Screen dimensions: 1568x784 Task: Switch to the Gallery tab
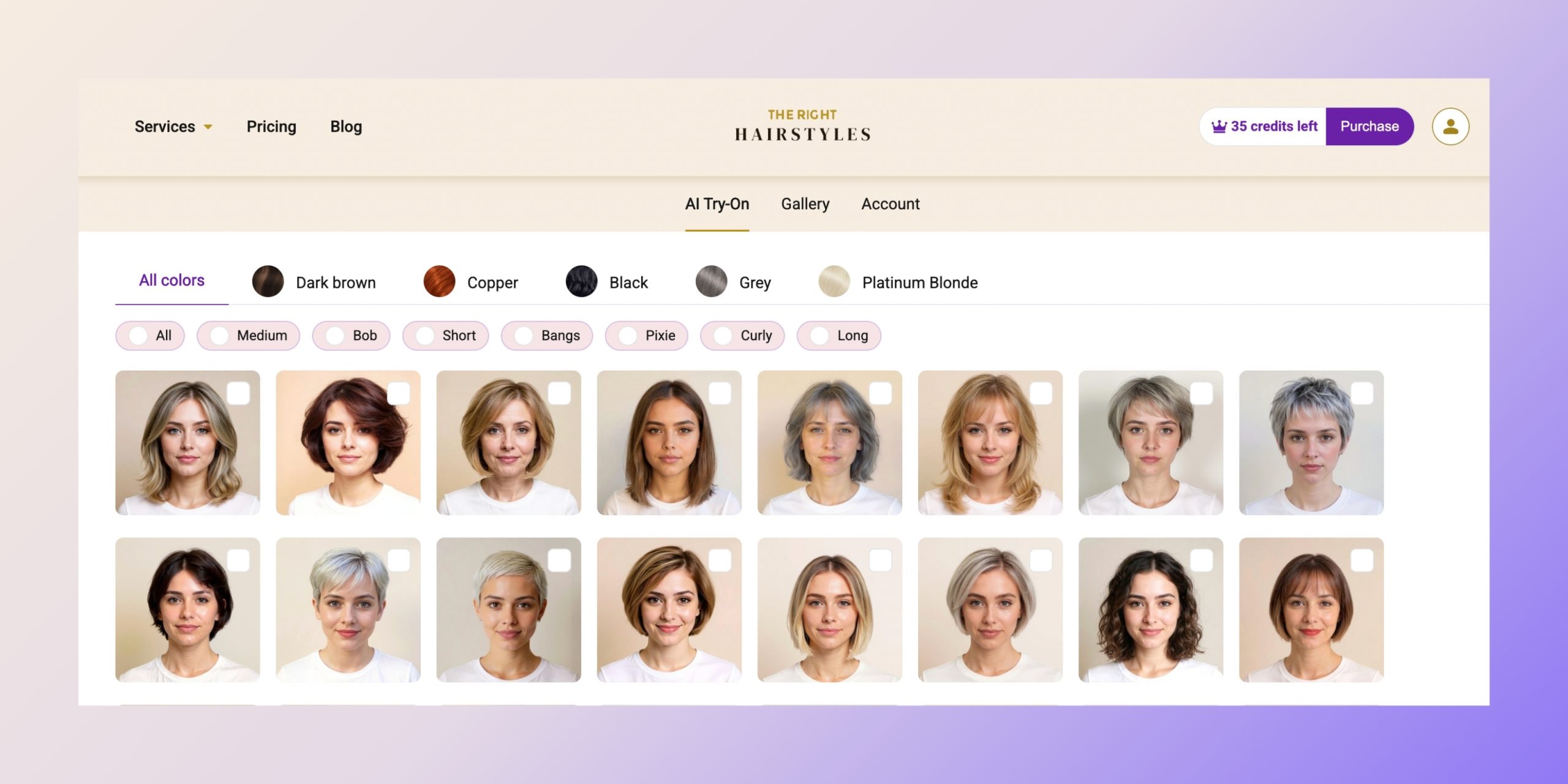(x=805, y=203)
